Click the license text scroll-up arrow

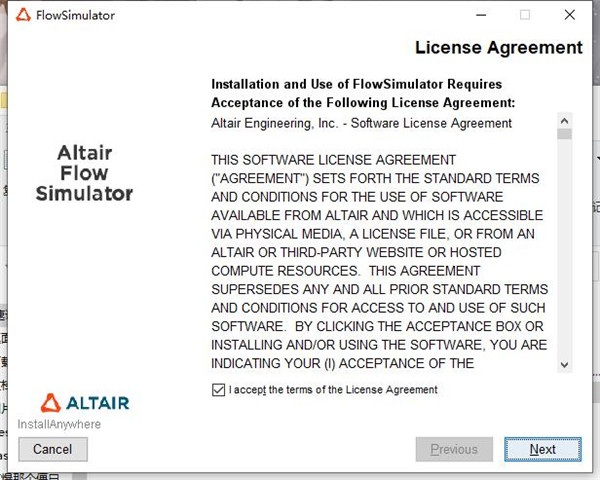point(564,121)
